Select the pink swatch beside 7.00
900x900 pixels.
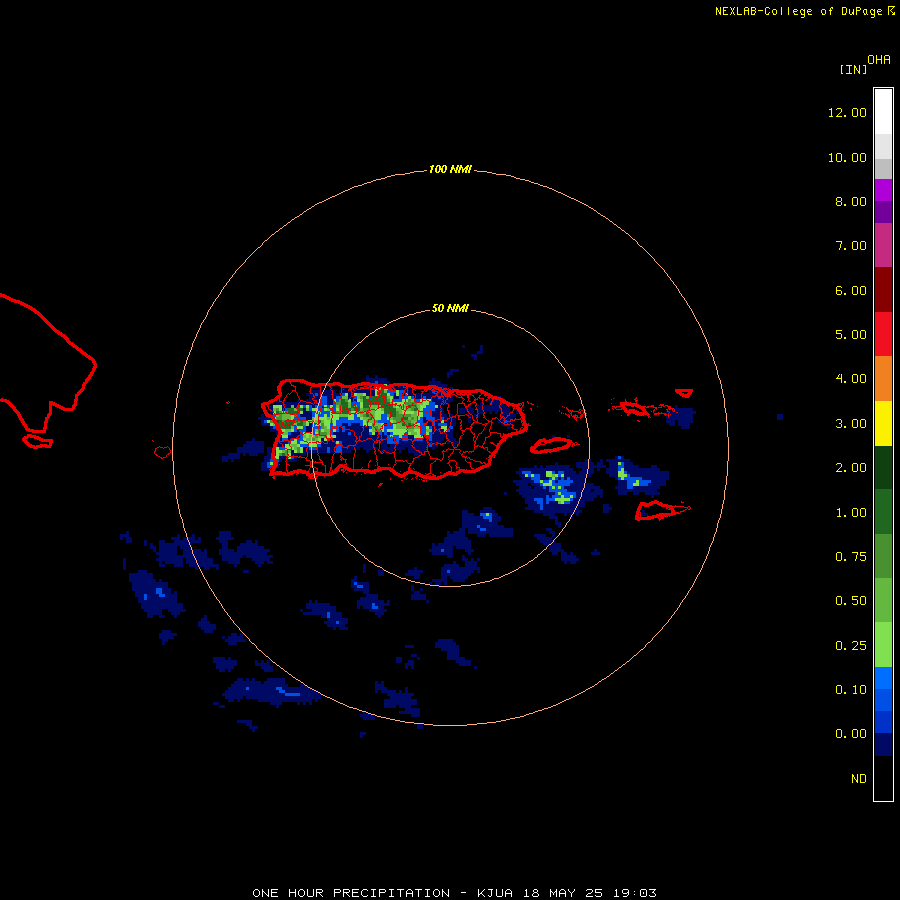coord(883,245)
